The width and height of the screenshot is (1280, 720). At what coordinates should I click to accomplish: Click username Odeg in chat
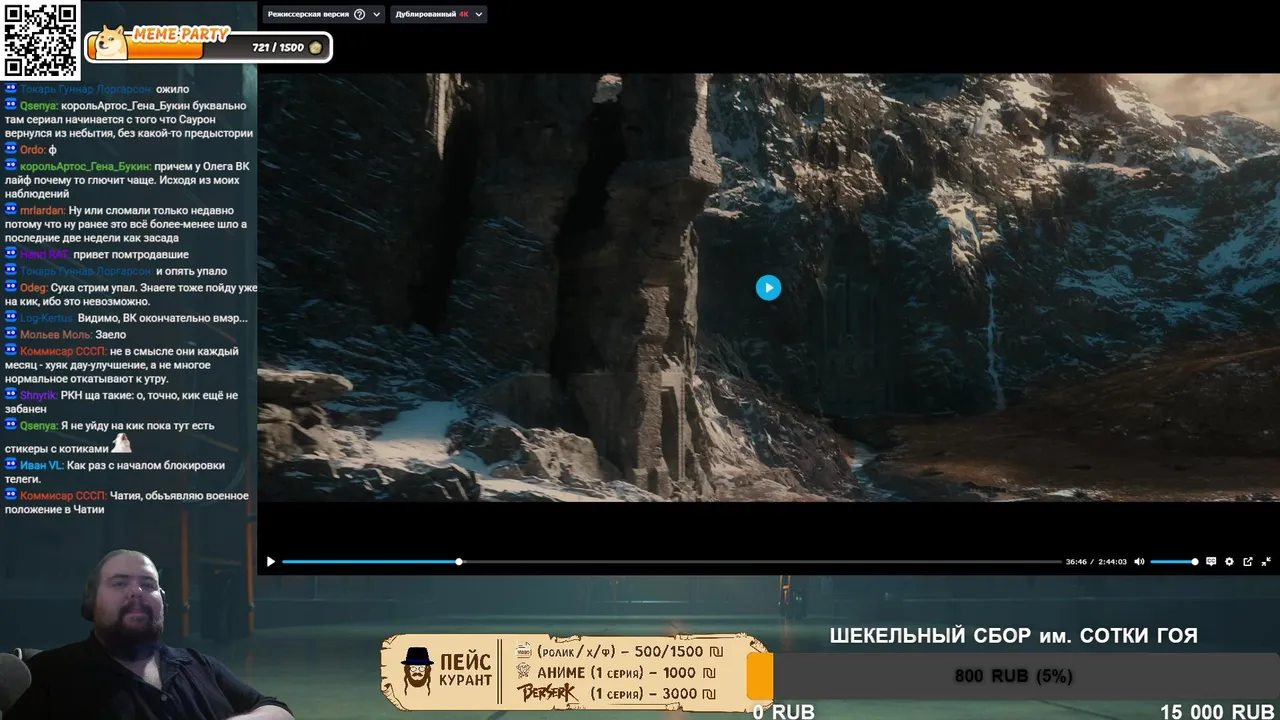33,287
